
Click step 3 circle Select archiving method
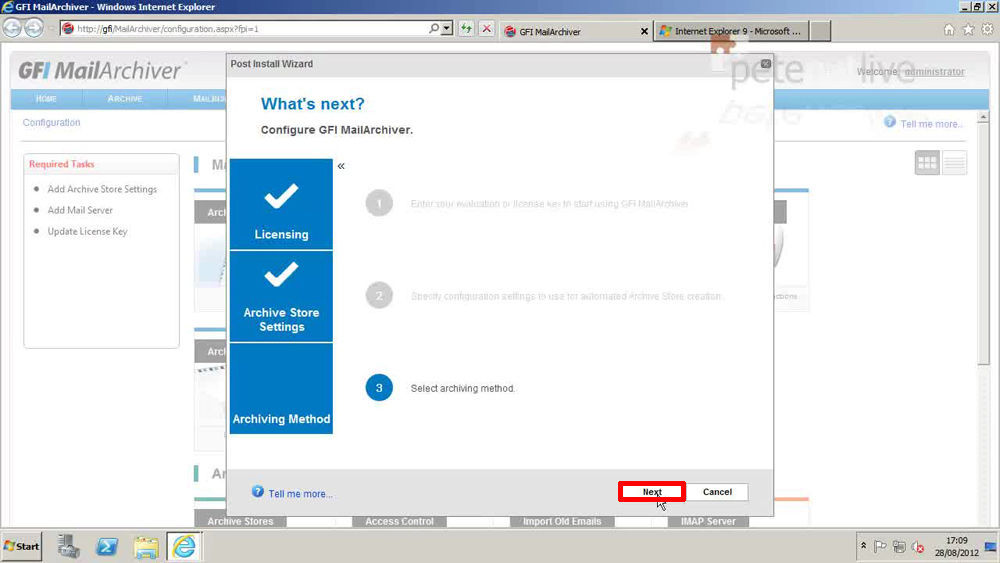379,388
